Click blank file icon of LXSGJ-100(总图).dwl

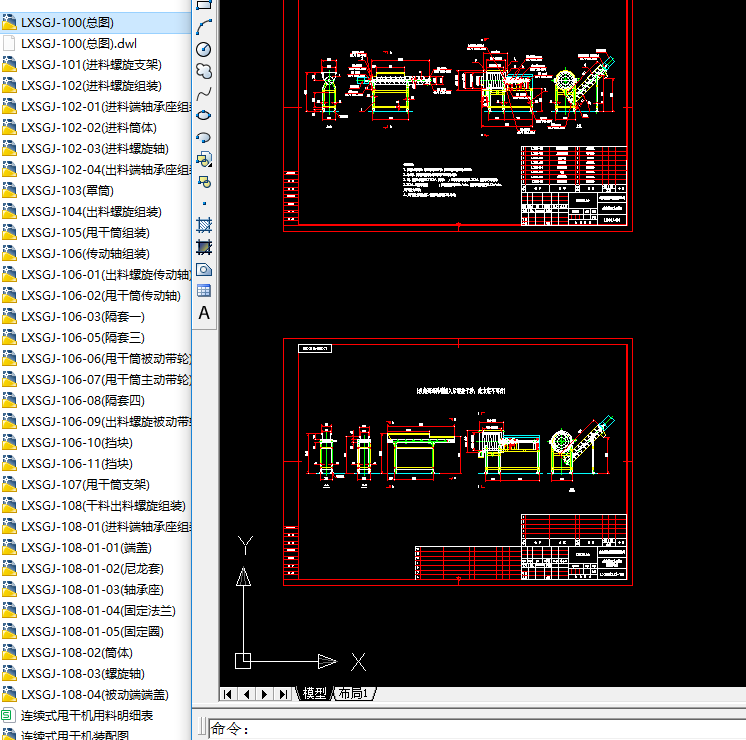tap(9, 44)
